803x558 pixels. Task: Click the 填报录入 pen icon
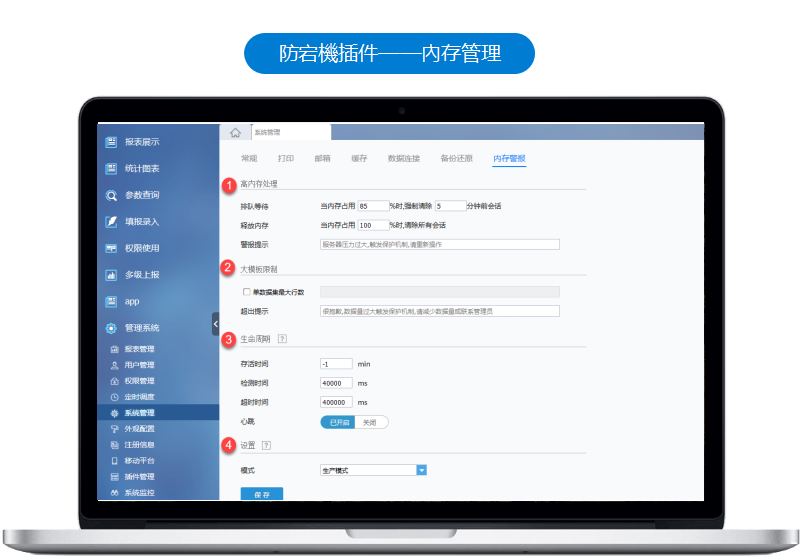click(111, 222)
